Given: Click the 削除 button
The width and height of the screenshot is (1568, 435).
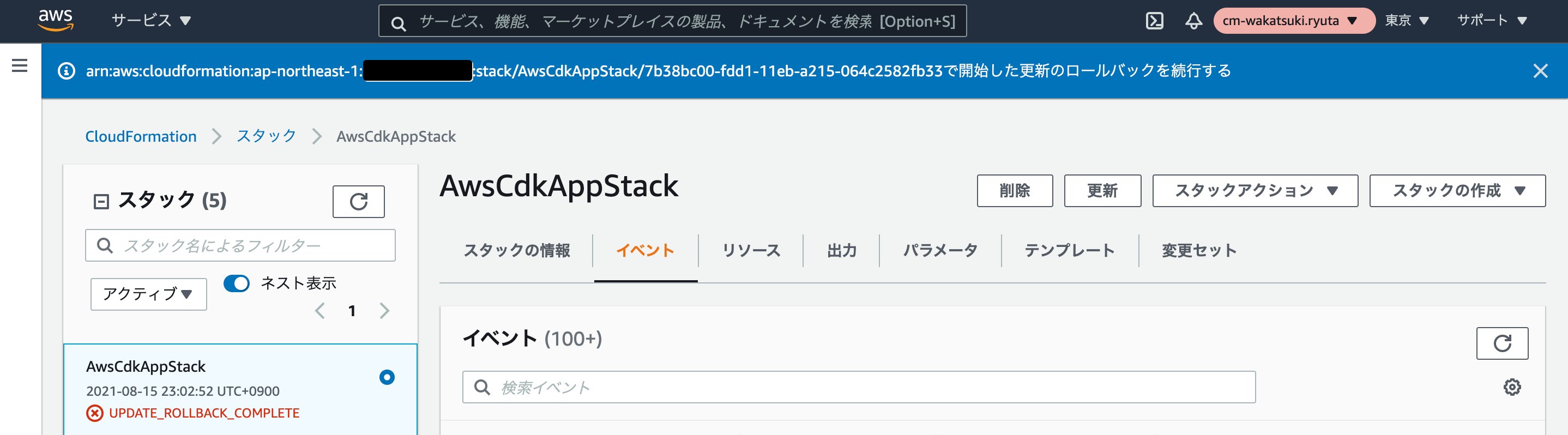Looking at the screenshot, I should (1014, 191).
